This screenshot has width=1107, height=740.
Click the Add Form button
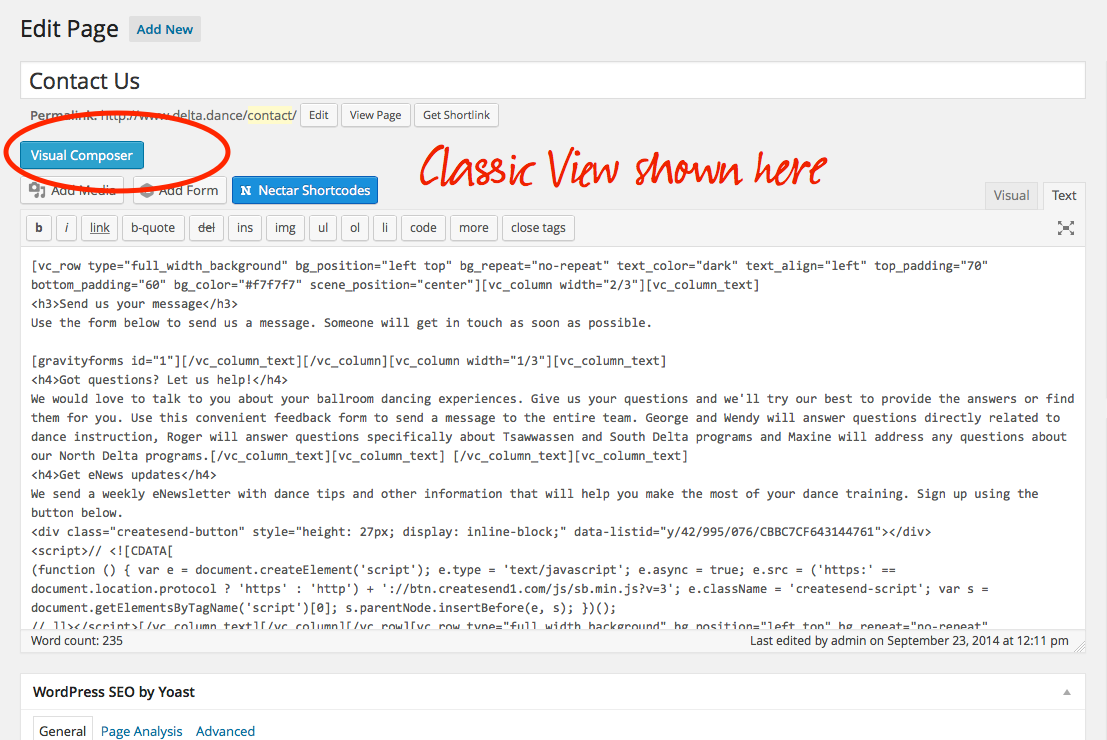180,190
